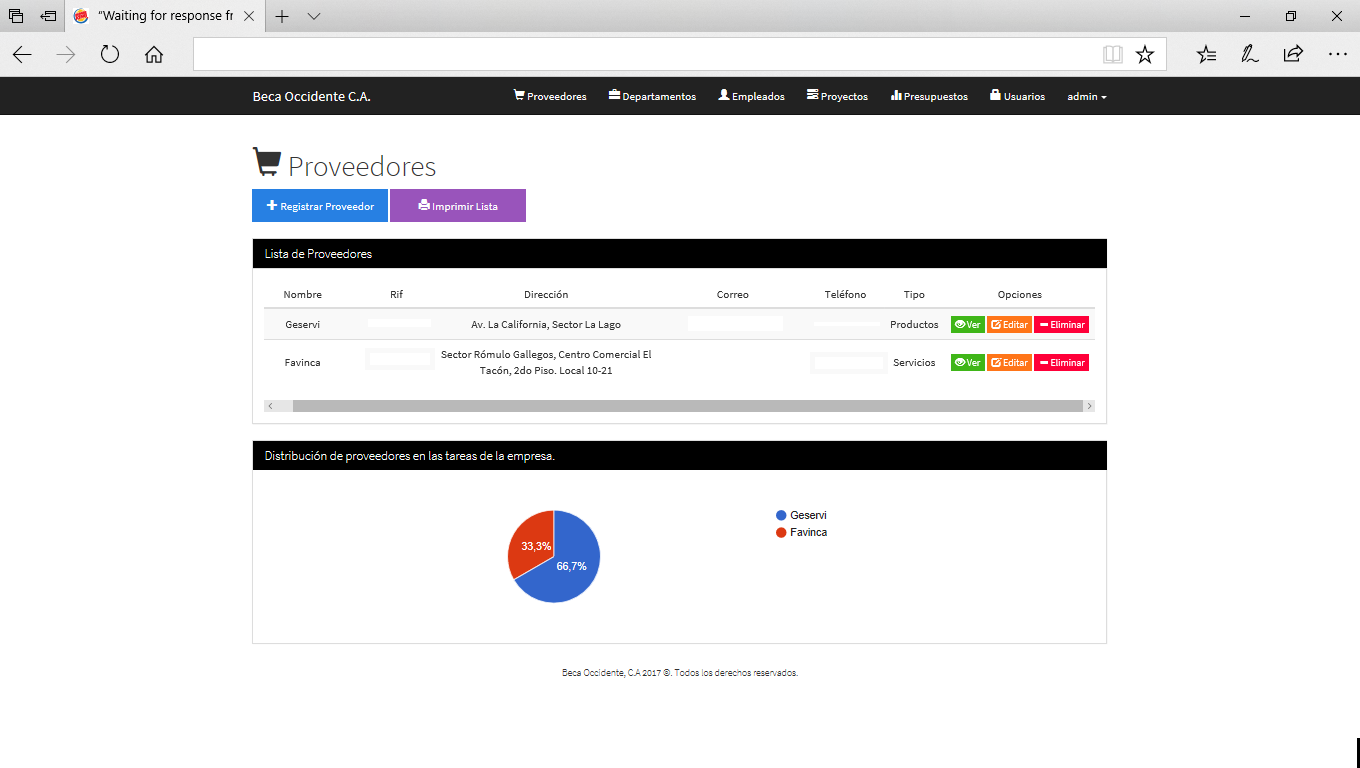The width and height of the screenshot is (1360, 768).
Task: Open Presupuestos in navbar
Action: 929,96
